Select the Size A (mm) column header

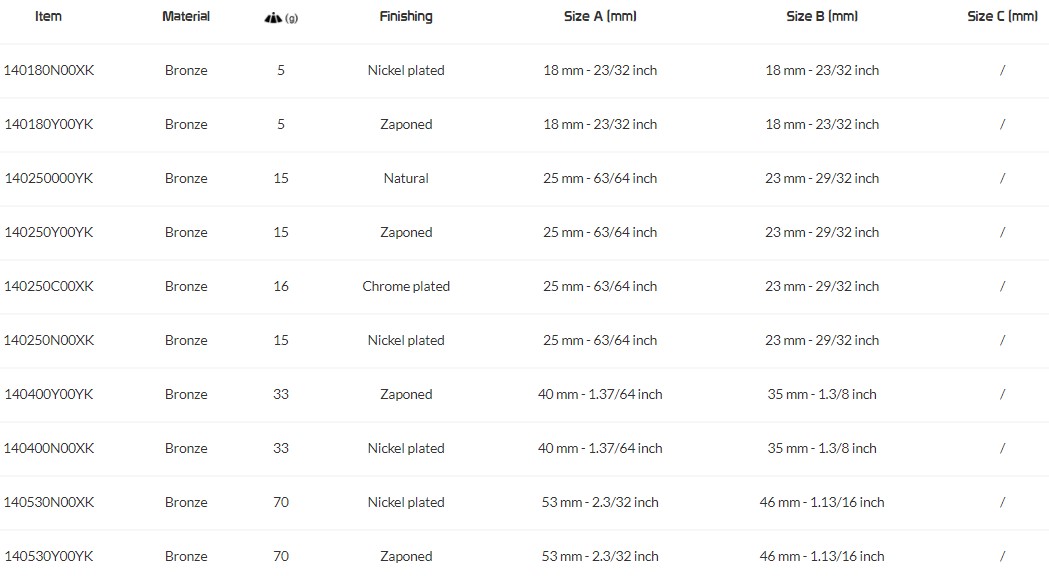click(600, 16)
